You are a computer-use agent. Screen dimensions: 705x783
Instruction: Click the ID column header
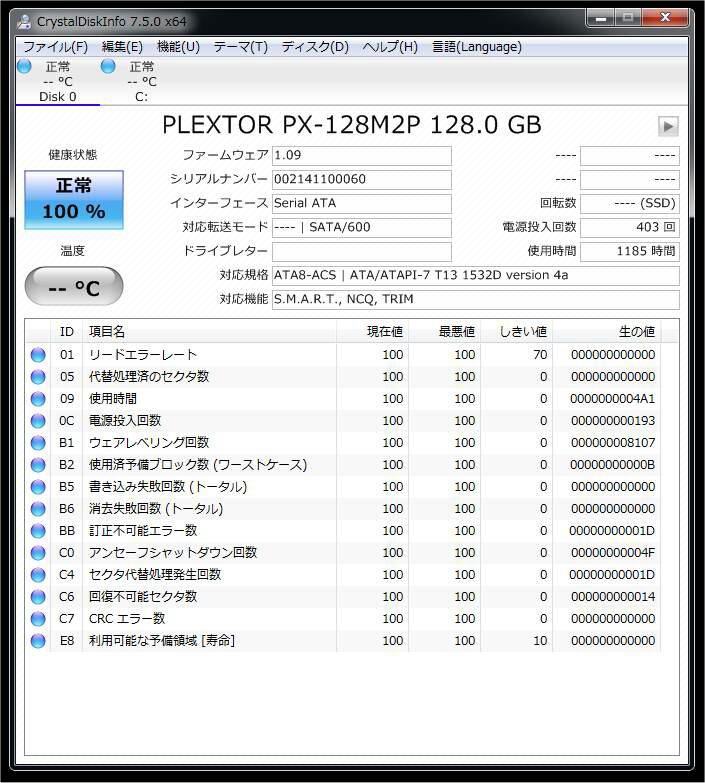[66, 332]
